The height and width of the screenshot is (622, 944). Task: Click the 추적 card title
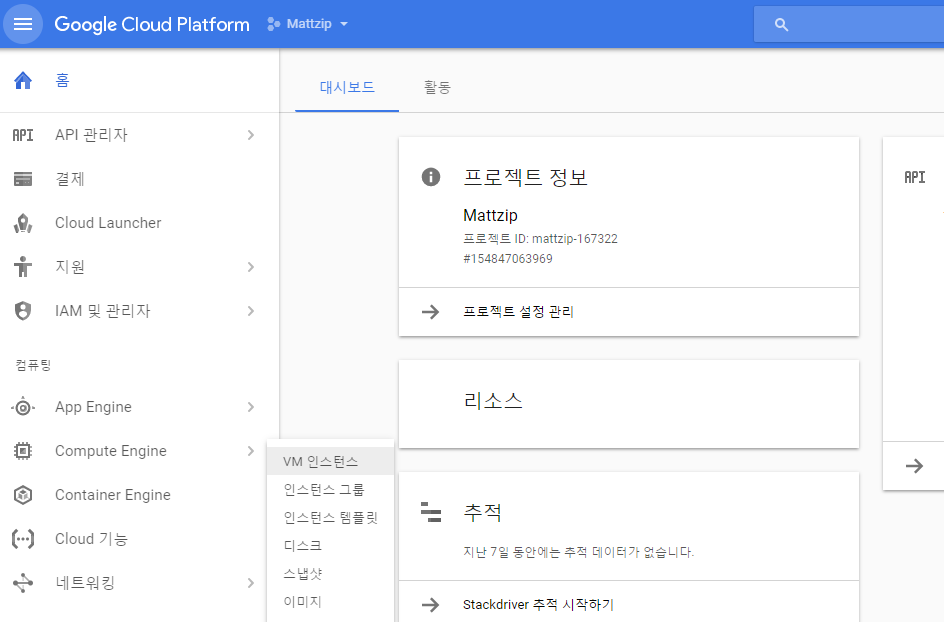[x=483, y=512]
